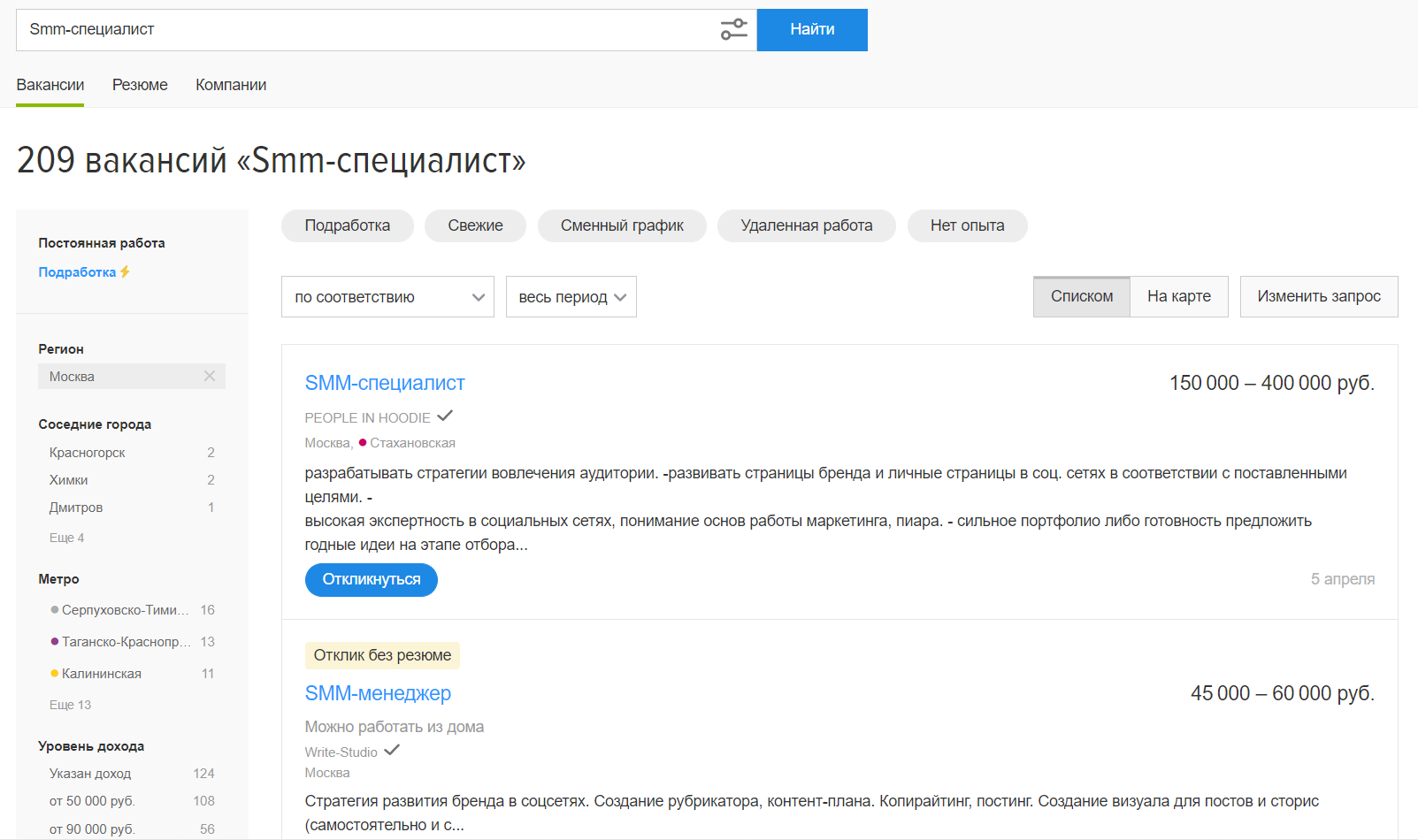Screen dimensions: 1418x840
Task: Open the 'по соответствию' sort dropdown
Action: coord(387,297)
